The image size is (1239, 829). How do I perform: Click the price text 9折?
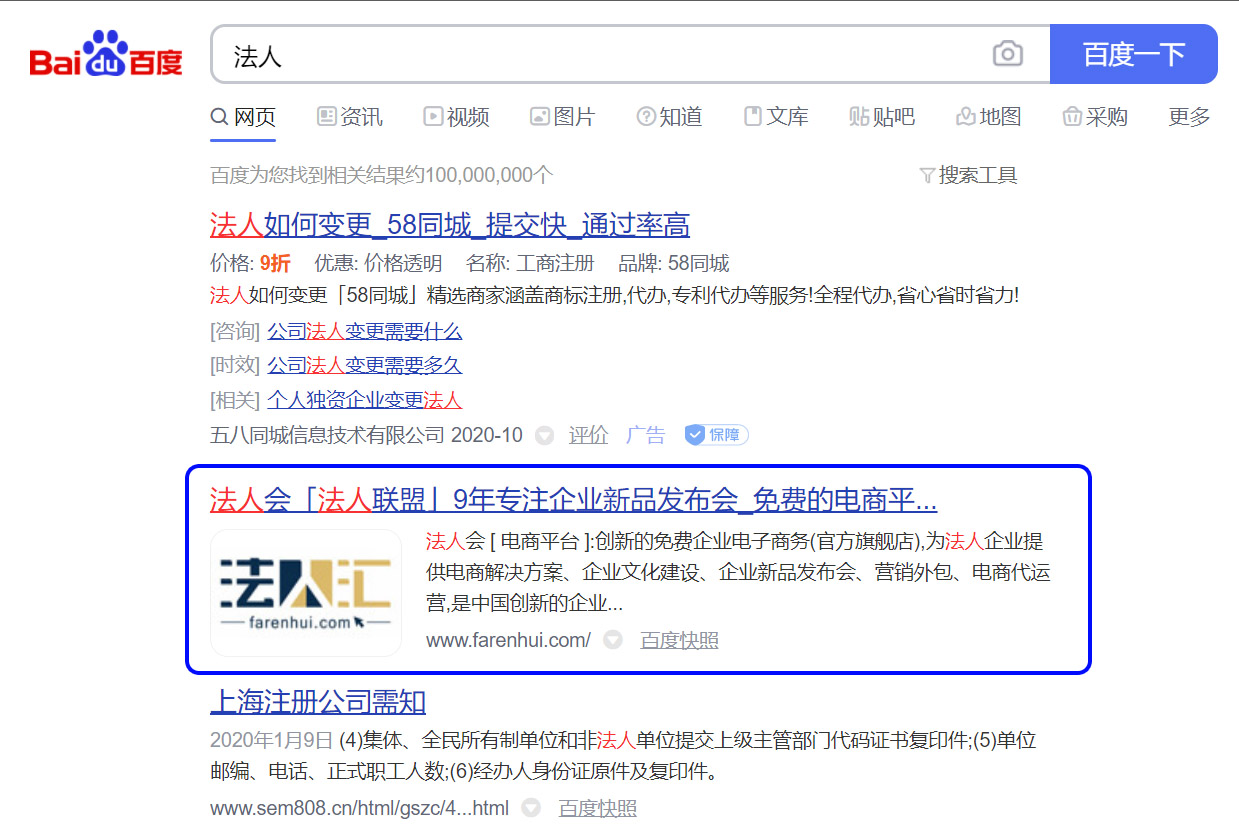pyautogui.click(x=275, y=264)
